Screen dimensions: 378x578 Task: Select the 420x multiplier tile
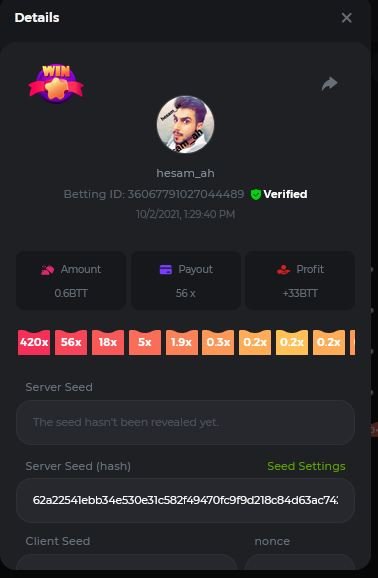[34, 342]
